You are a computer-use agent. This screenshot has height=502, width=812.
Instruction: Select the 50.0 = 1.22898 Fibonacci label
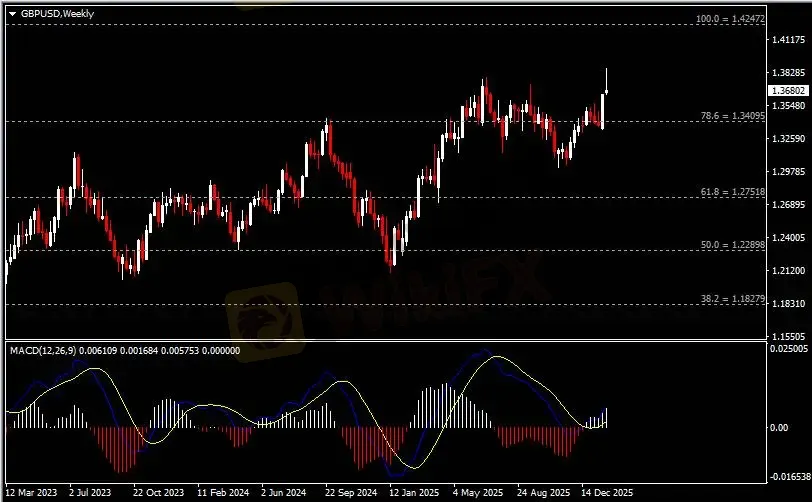click(x=733, y=245)
